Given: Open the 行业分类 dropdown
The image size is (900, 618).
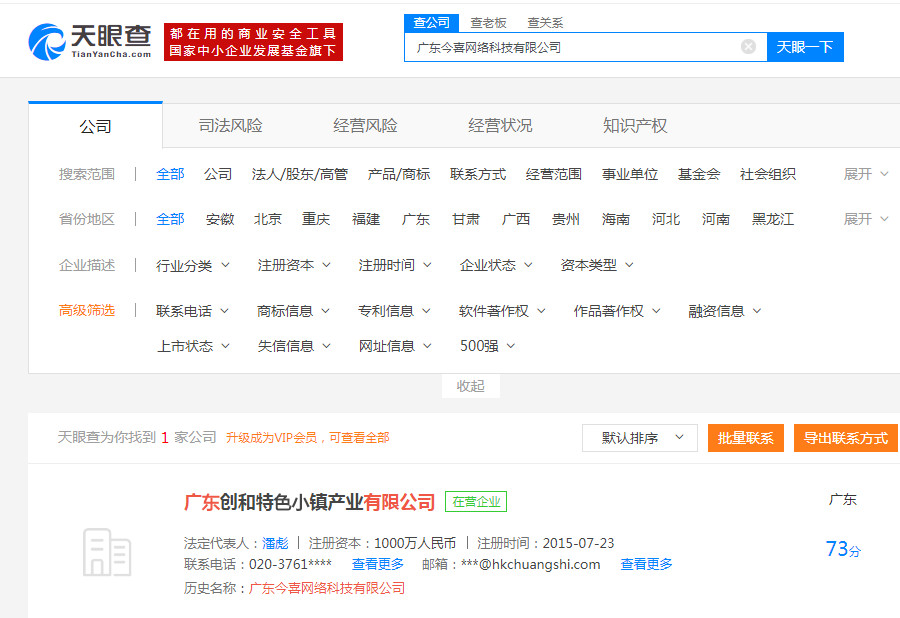Looking at the screenshot, I should 193,265.
